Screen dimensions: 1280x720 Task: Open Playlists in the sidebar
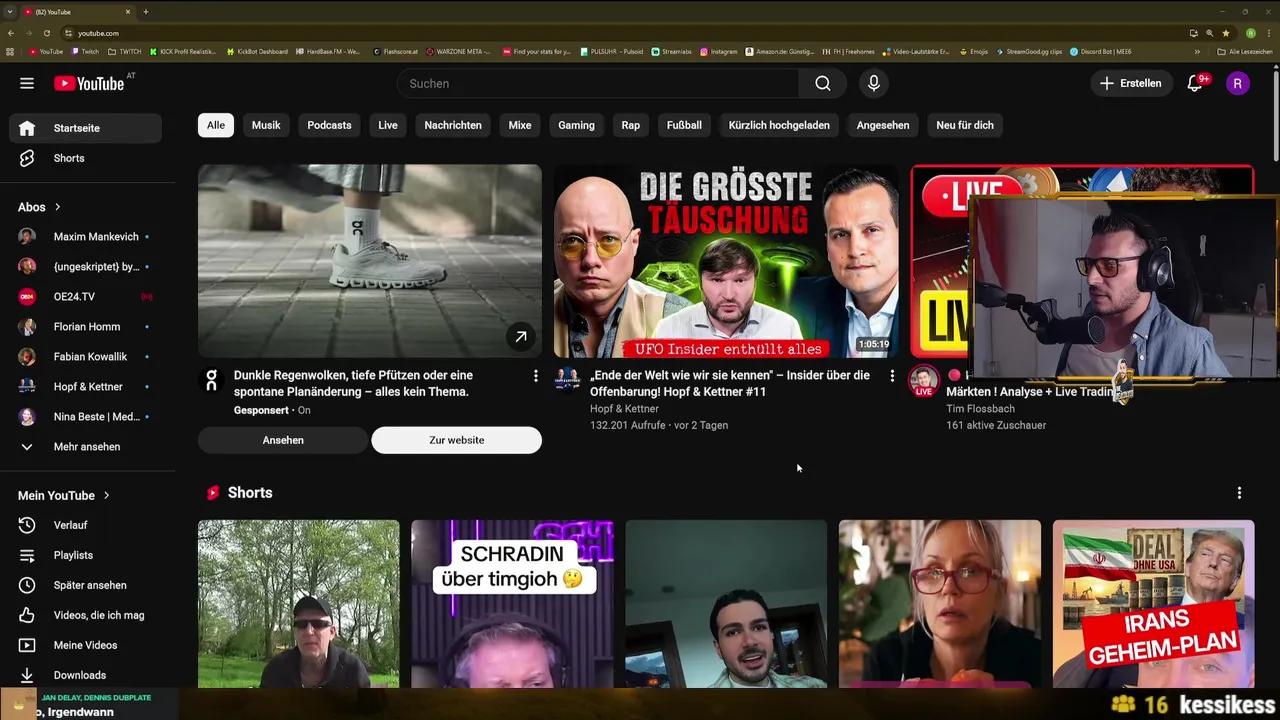coord(85,555)
